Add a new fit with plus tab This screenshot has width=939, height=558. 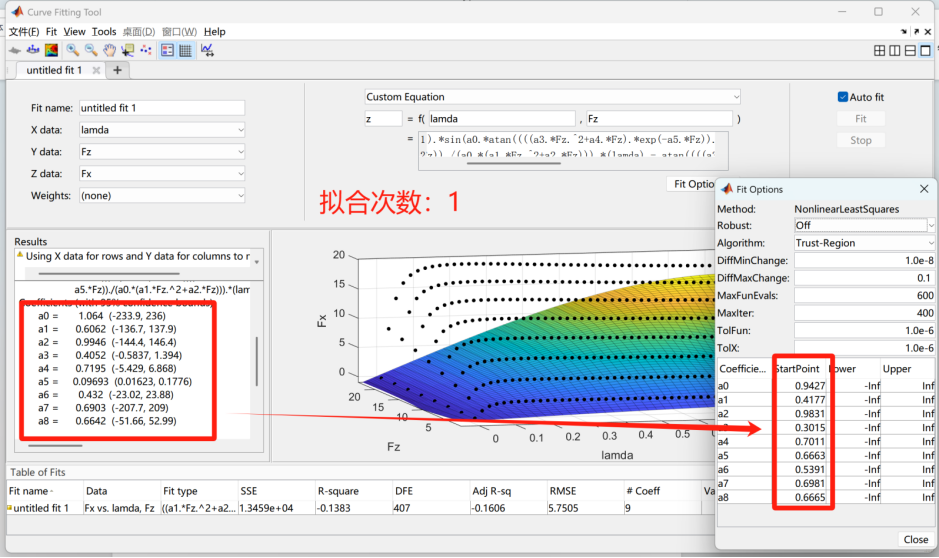pos(117,70)
